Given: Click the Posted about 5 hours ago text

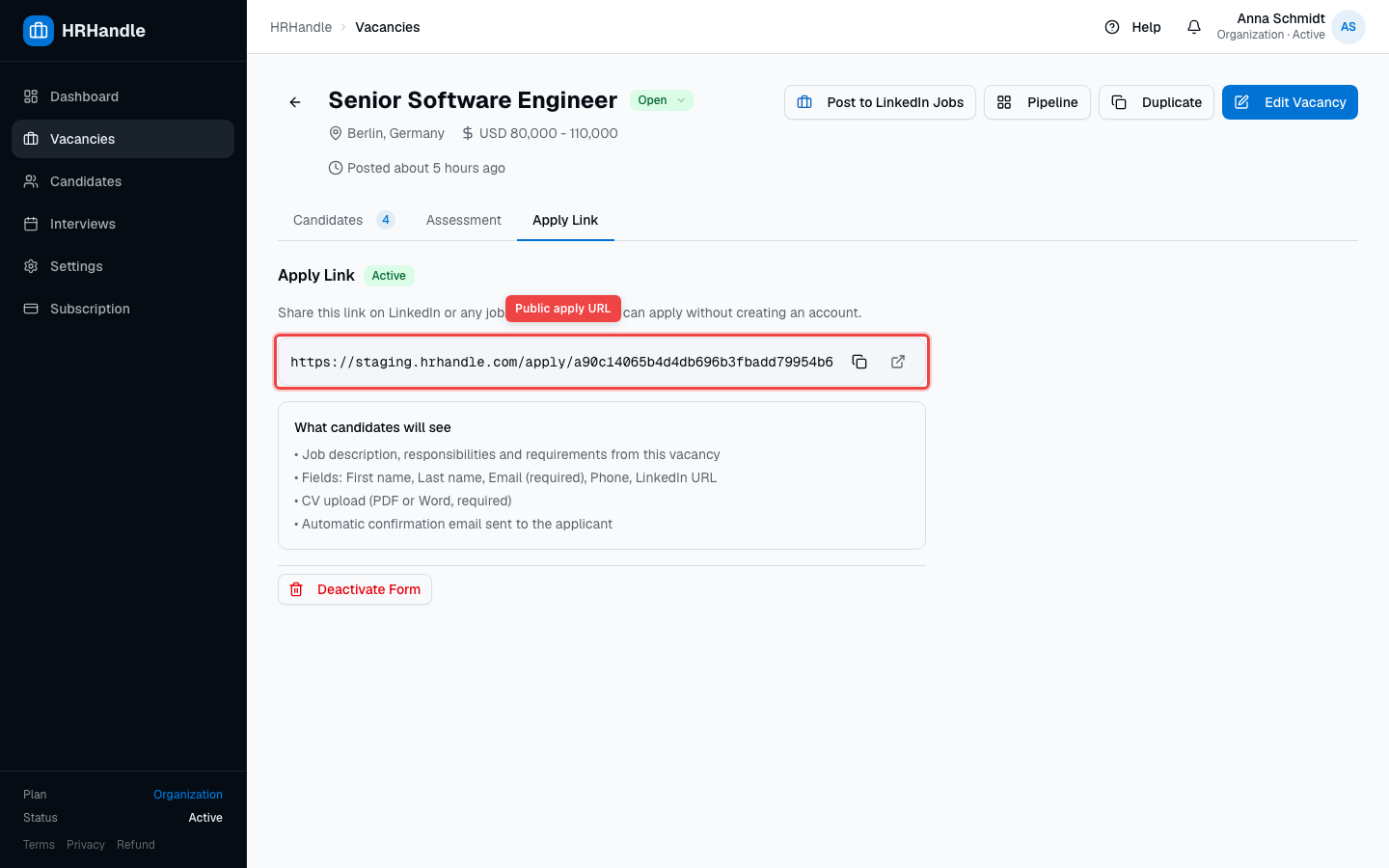Looking at the screenshot, I should 426,168.
